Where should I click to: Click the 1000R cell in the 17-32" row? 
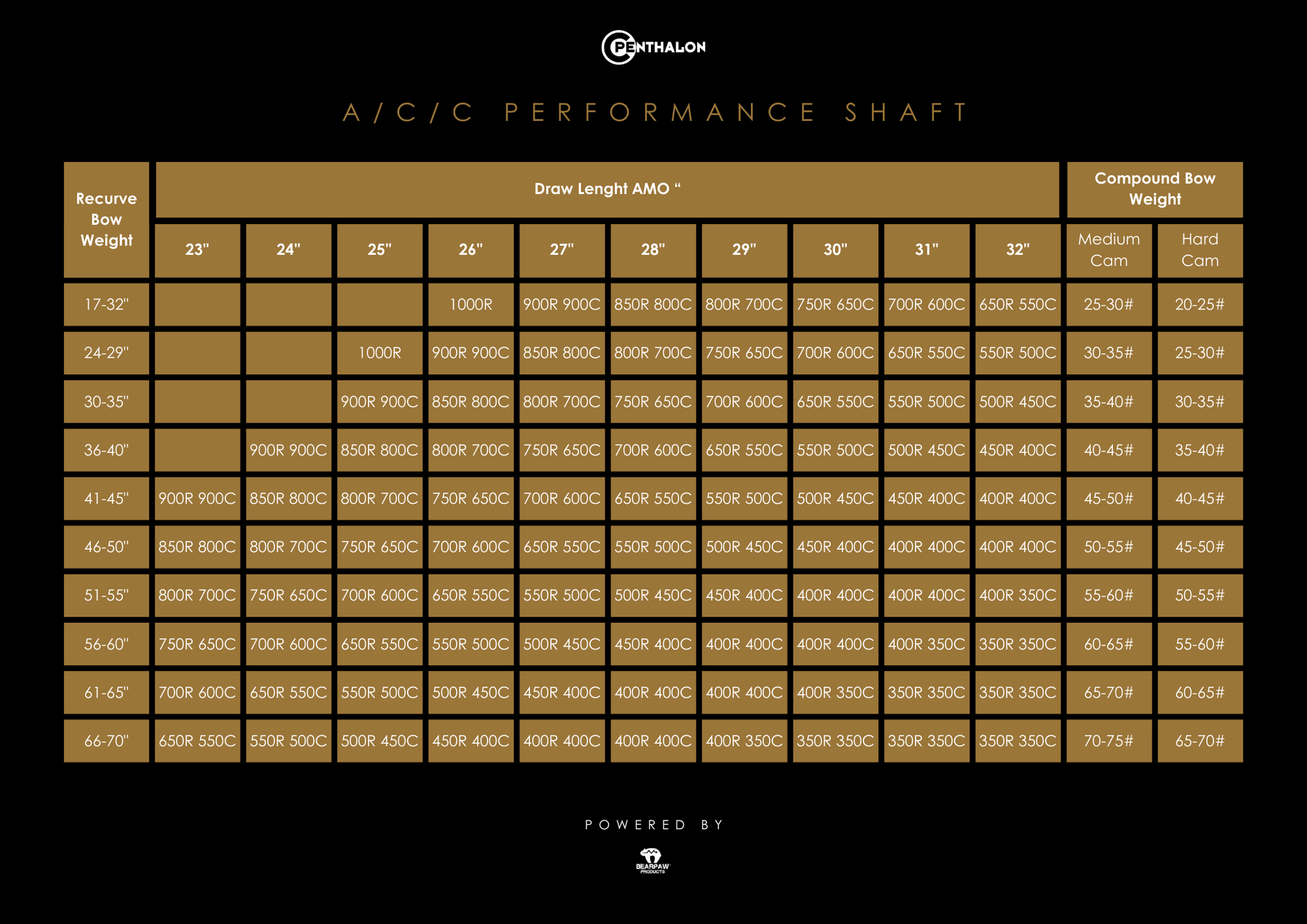(471, 304)
